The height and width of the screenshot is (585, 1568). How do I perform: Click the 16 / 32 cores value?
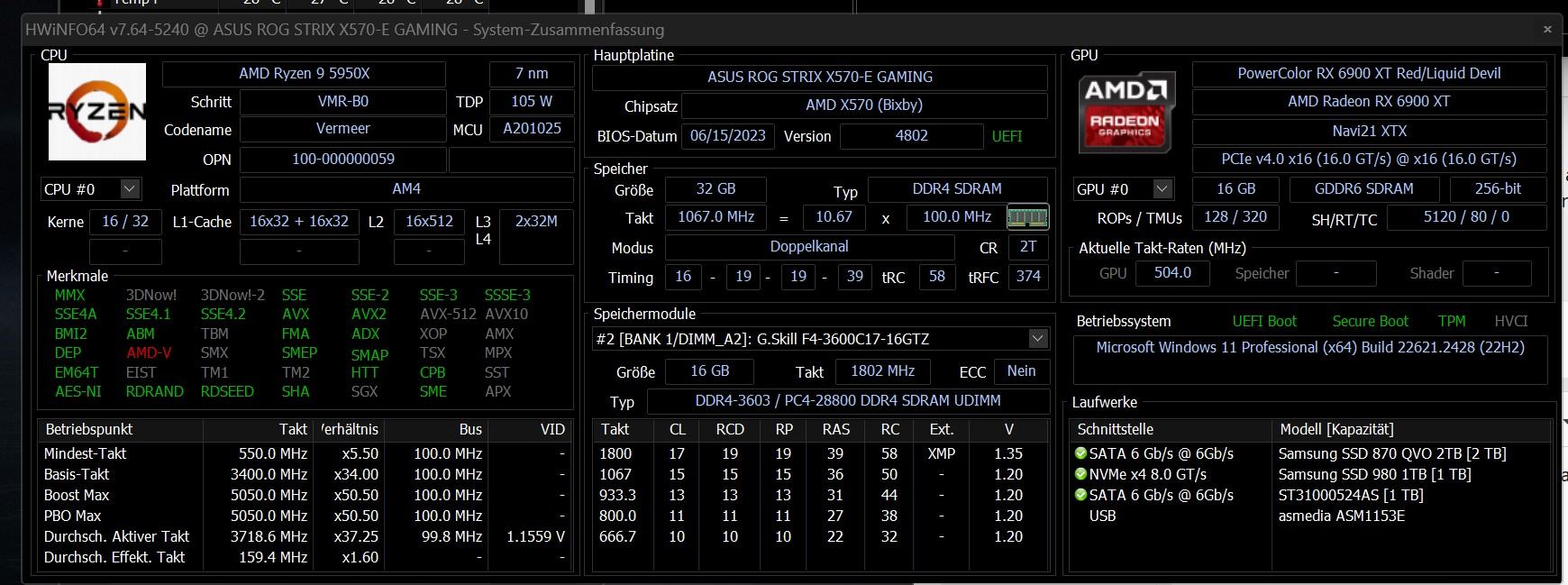click(125, 222)
